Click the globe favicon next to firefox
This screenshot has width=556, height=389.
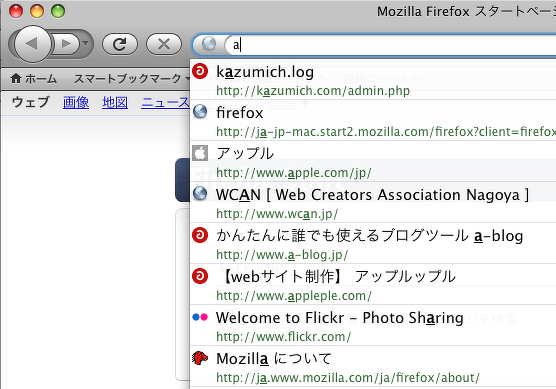[200, 112]
